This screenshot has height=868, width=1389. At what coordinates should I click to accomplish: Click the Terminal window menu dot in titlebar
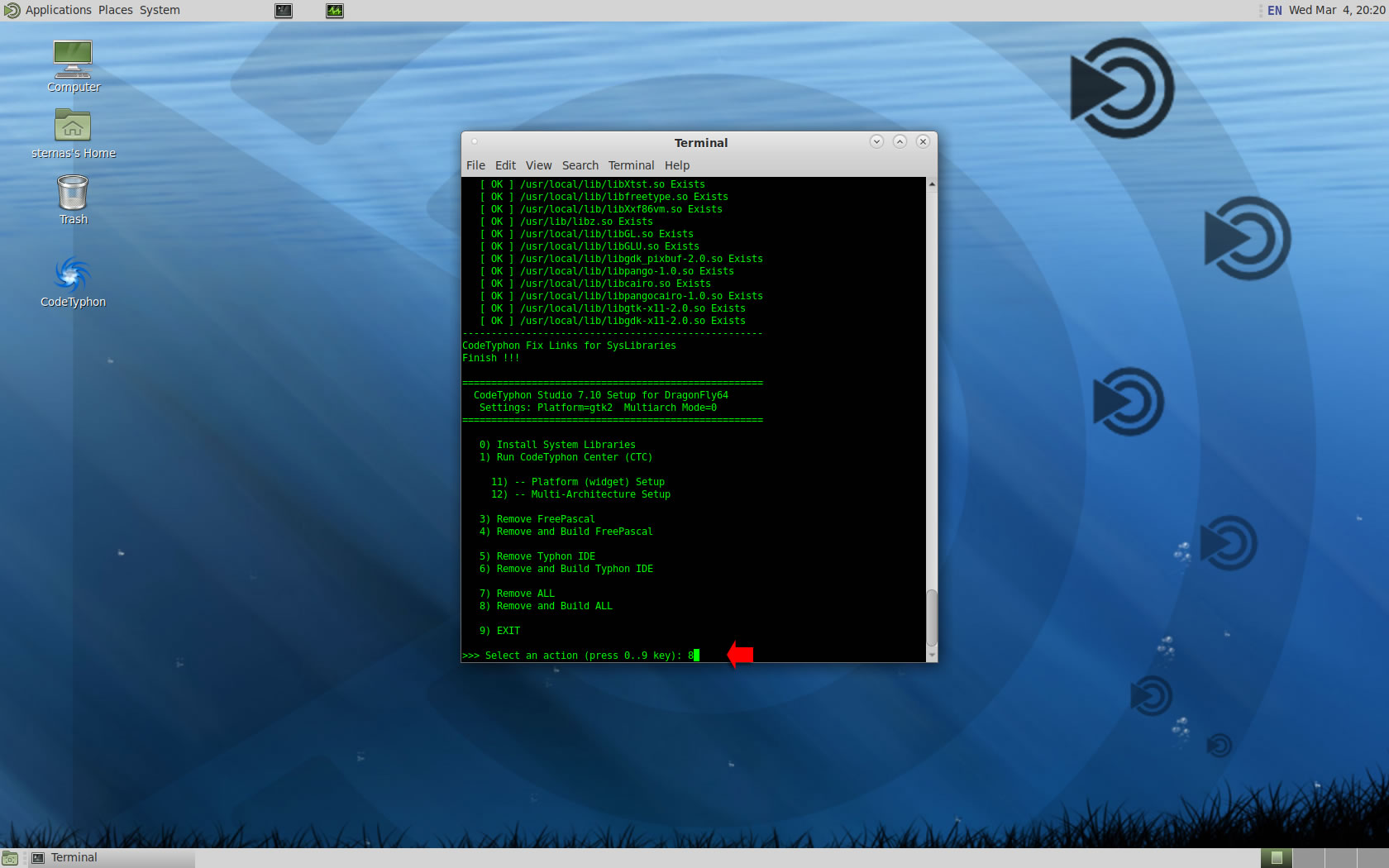(x=475, y=141)
